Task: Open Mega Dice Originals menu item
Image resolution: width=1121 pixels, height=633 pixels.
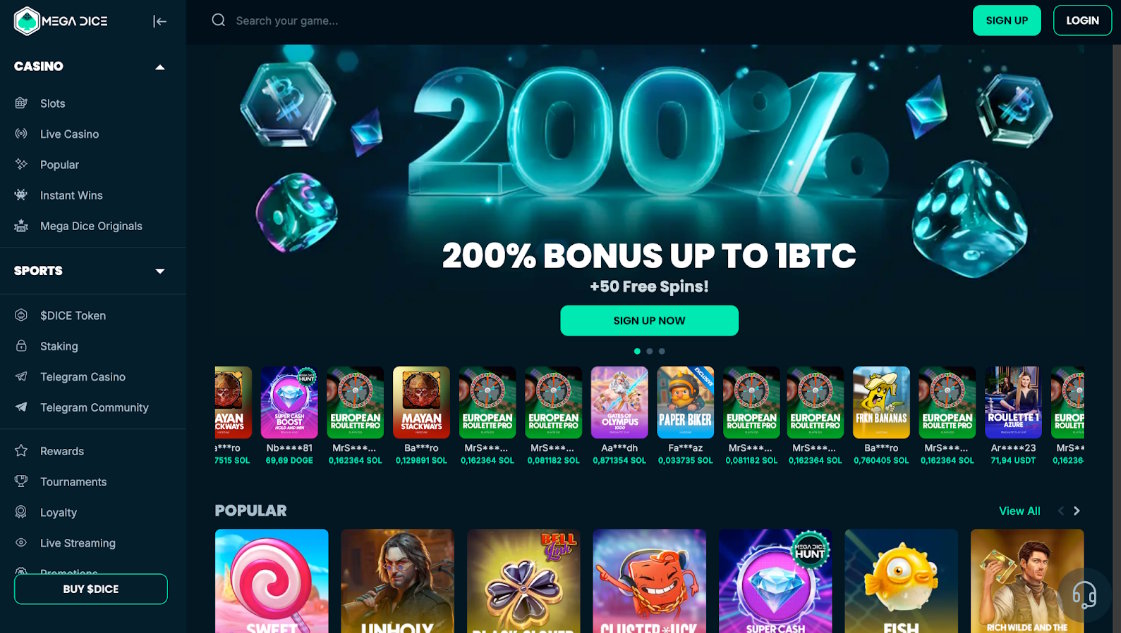Action: pos(92,226)
